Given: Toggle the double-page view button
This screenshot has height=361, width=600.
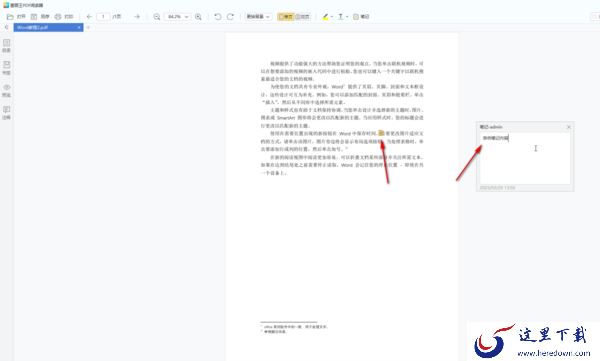Looking at the screenshot, I should click(x=303, y=16).
